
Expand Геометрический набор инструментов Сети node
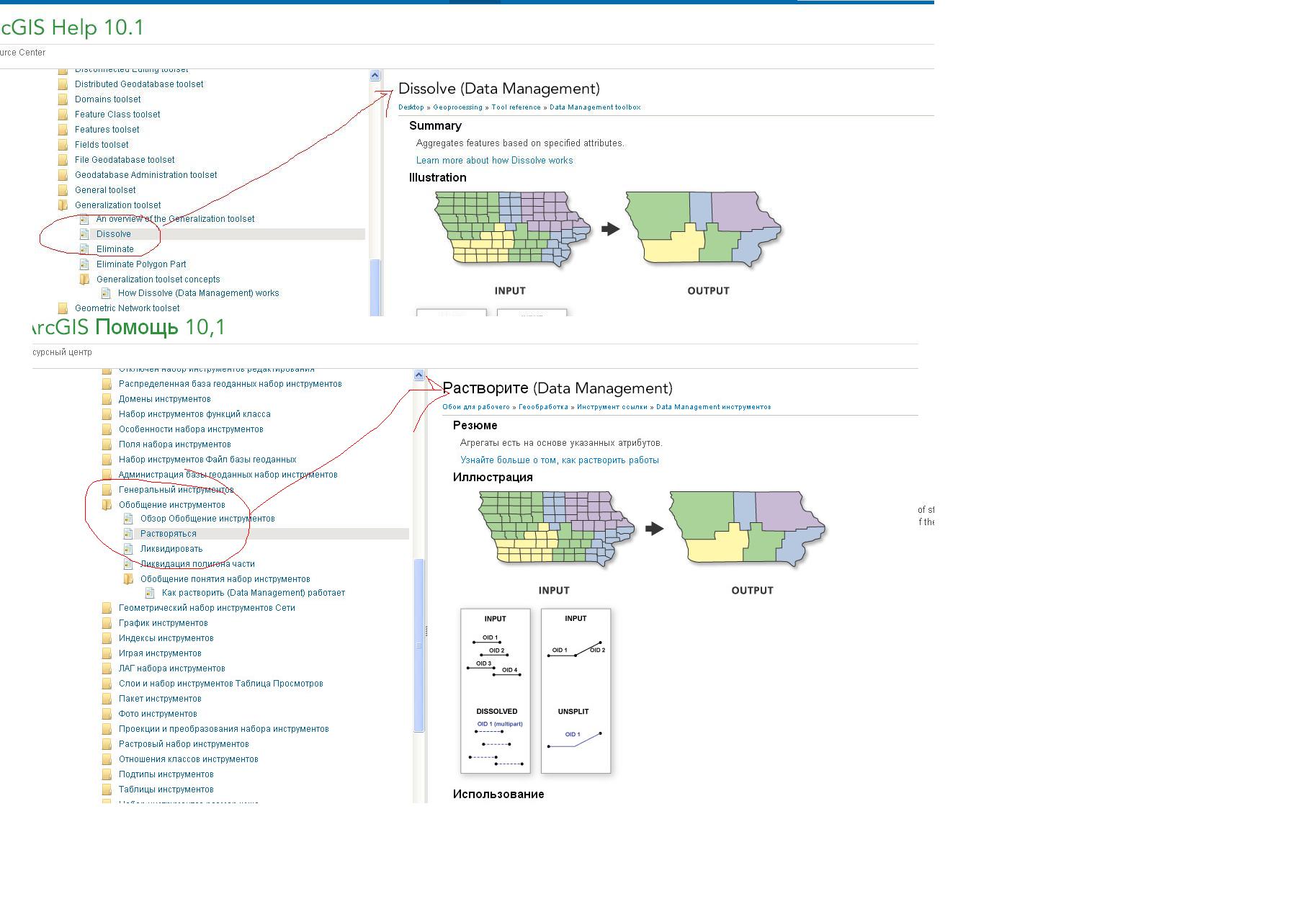pyautogui.click(x=107, y=608)
